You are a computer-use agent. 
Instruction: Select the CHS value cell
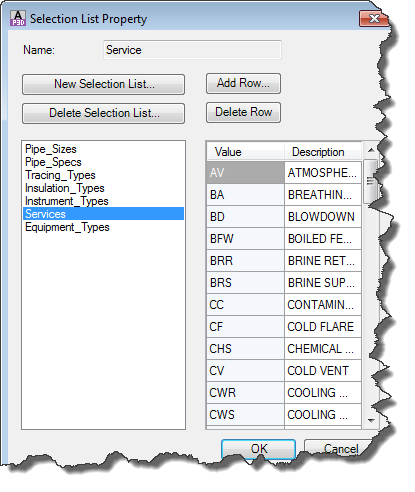(245, 349)
